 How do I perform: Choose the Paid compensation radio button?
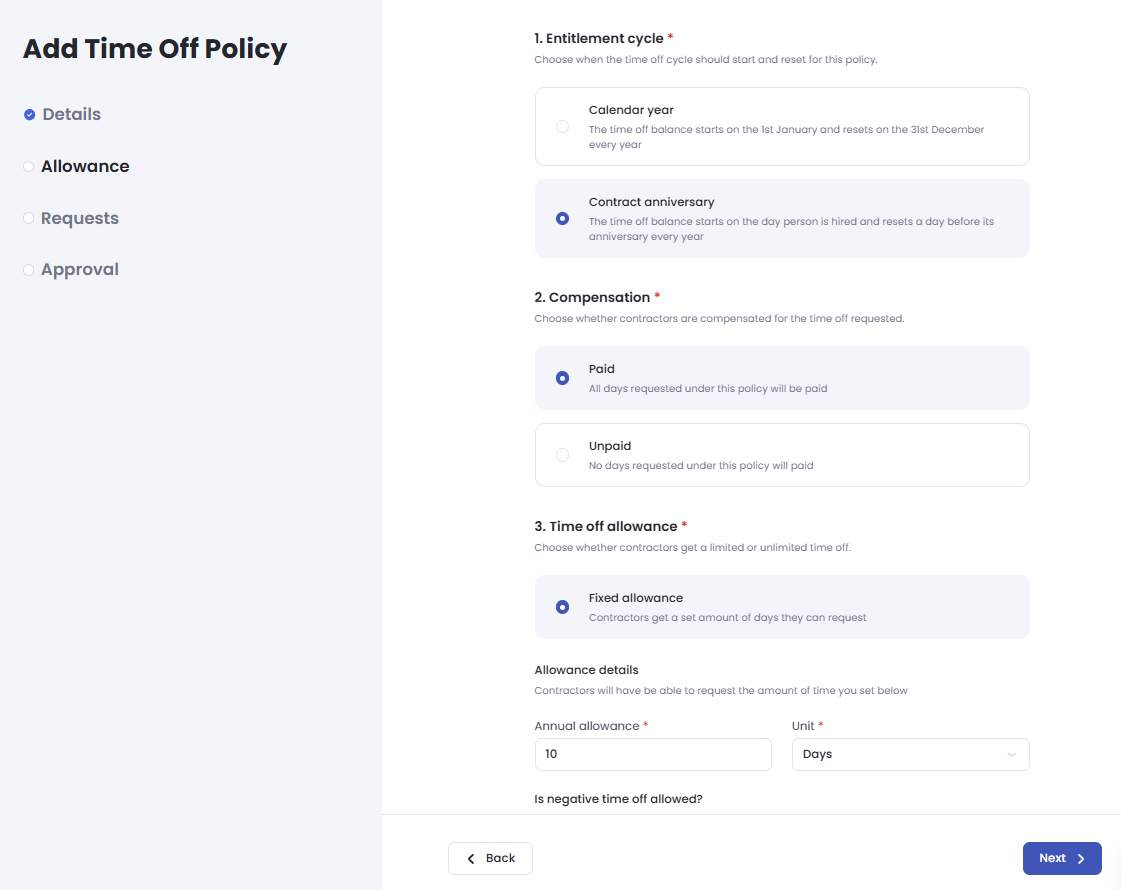[x=562, y=378]
